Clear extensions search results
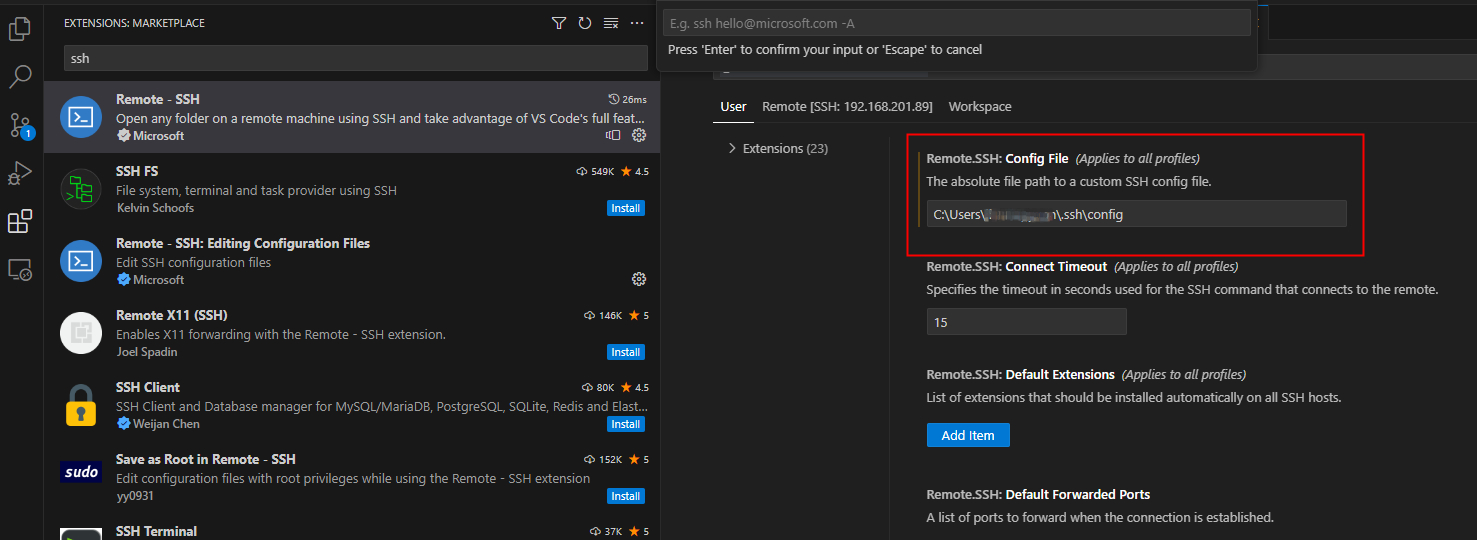1477x540 pixels. (x=611, y=23)
